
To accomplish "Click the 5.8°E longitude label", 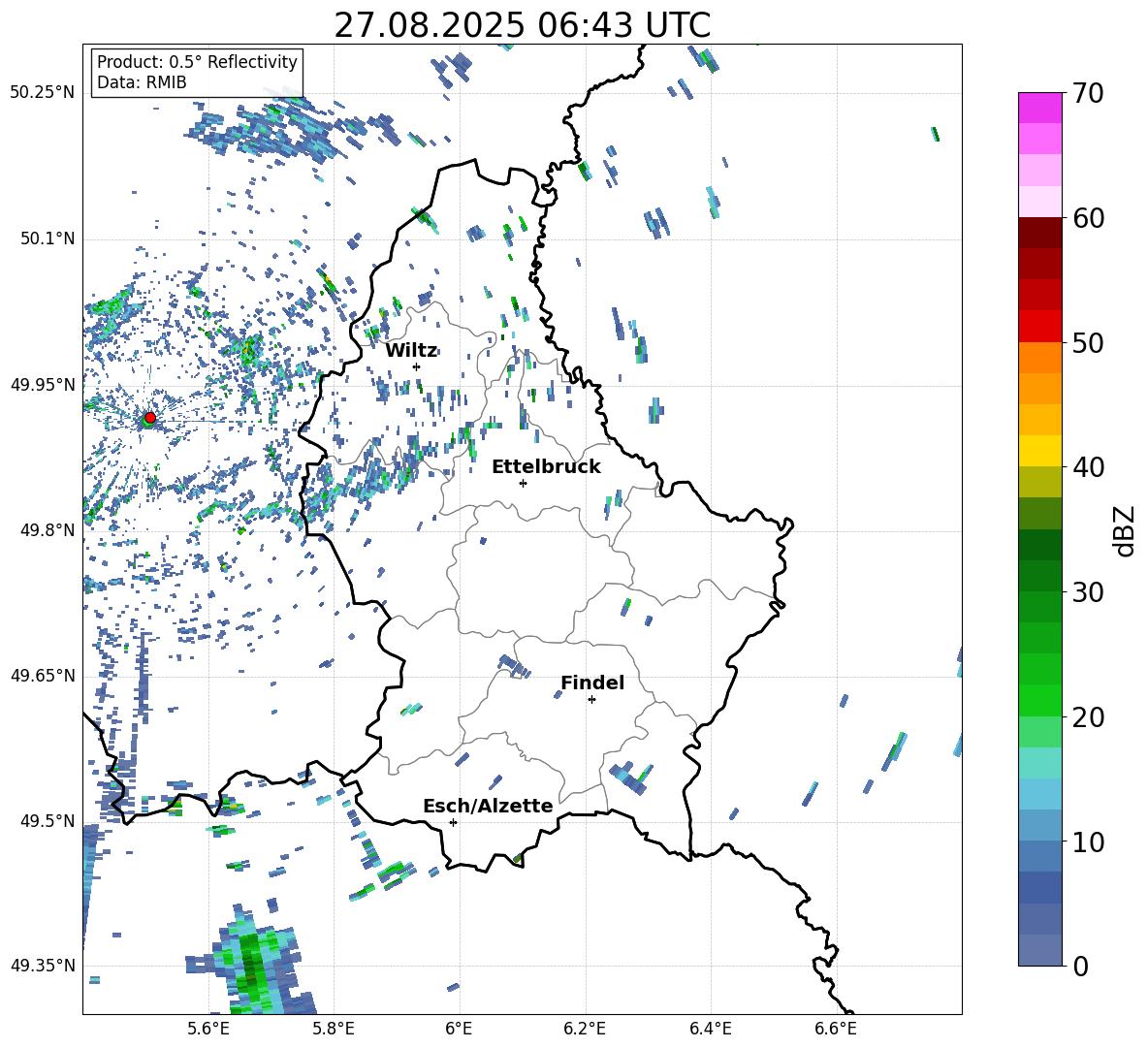I will click(x=334, y=1029).
